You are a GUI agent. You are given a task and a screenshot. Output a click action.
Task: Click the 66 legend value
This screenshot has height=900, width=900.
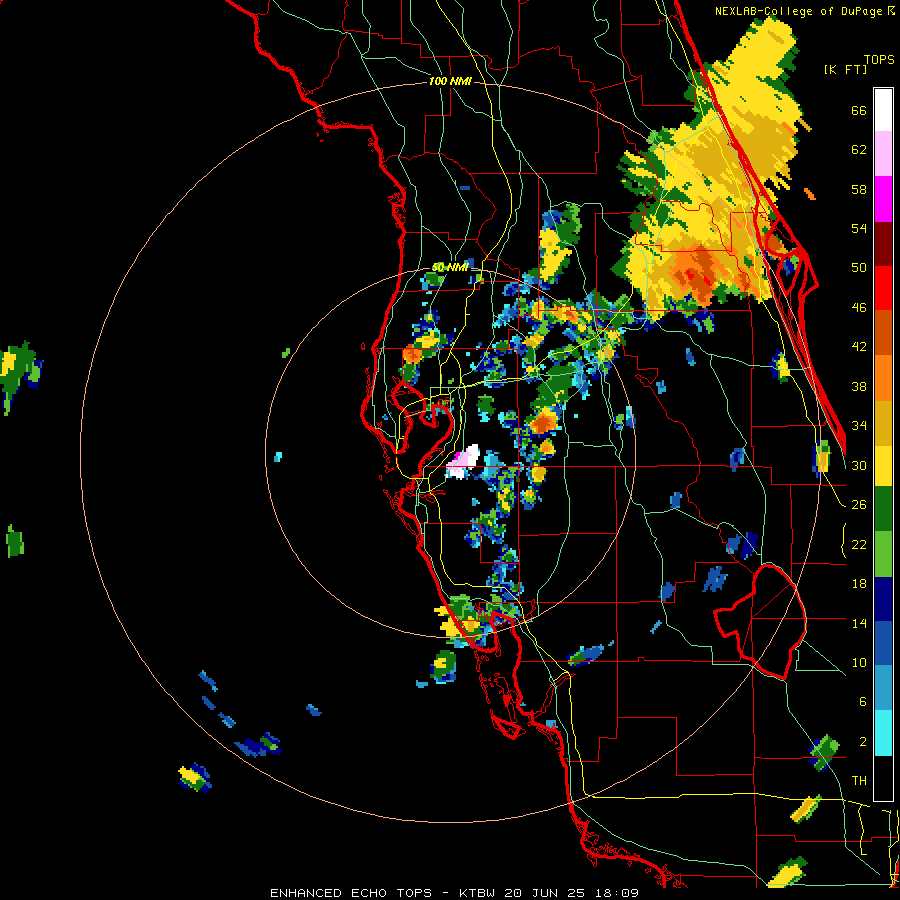[x=859, y=111]
